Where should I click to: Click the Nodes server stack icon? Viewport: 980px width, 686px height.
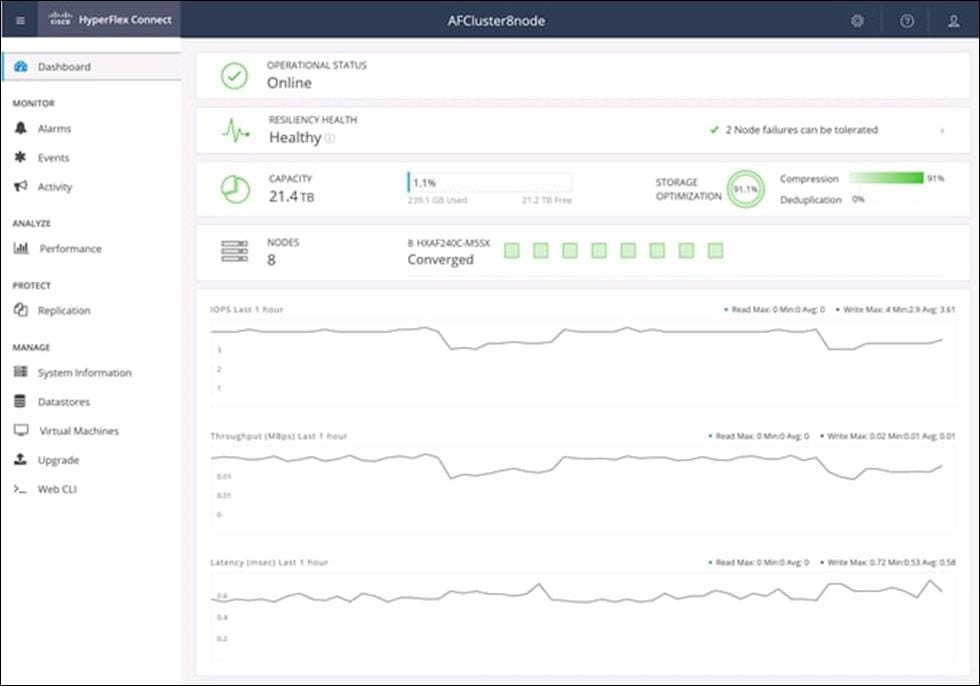coord(234,251)
